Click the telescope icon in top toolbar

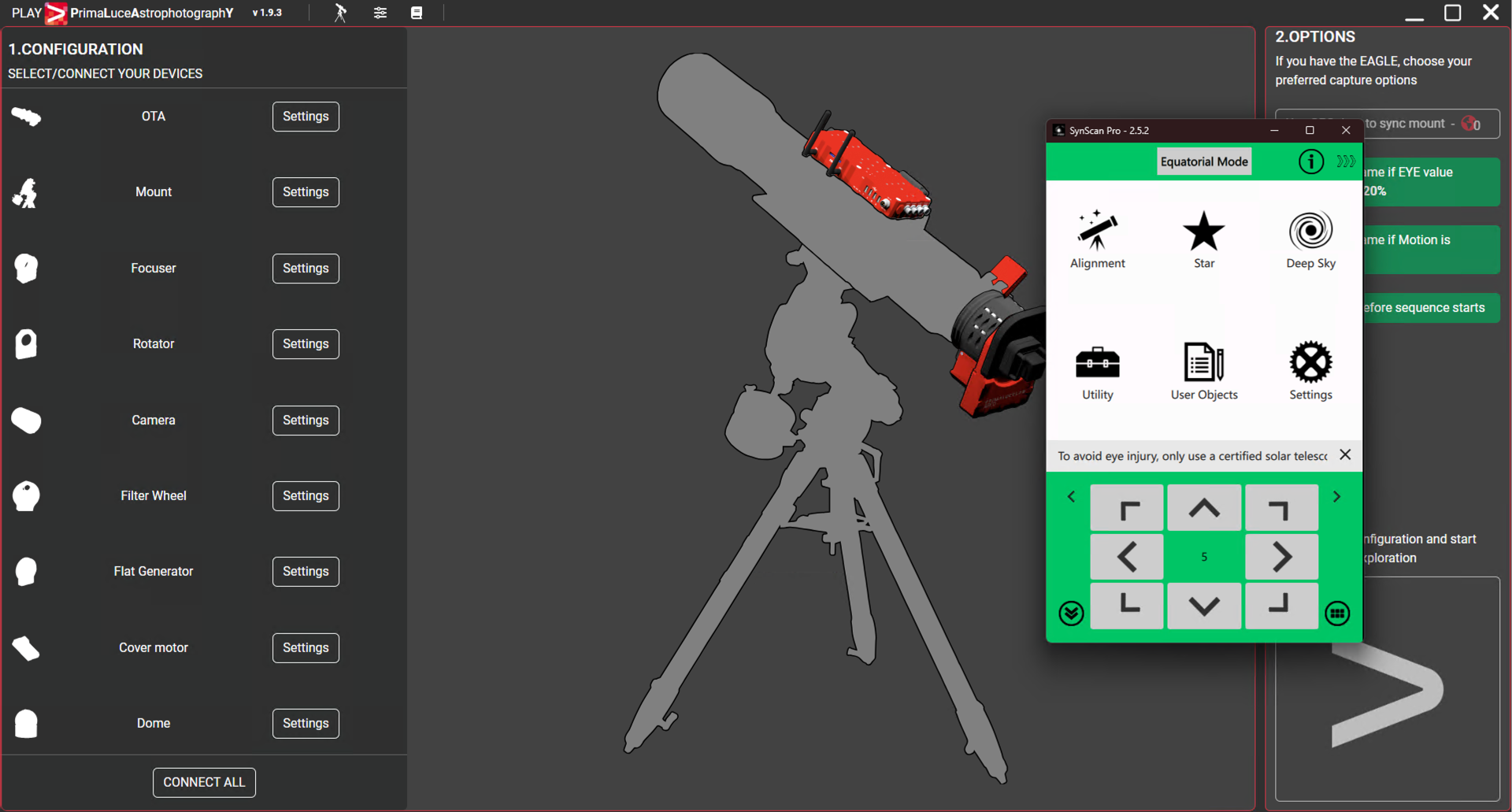coord(340,13)
